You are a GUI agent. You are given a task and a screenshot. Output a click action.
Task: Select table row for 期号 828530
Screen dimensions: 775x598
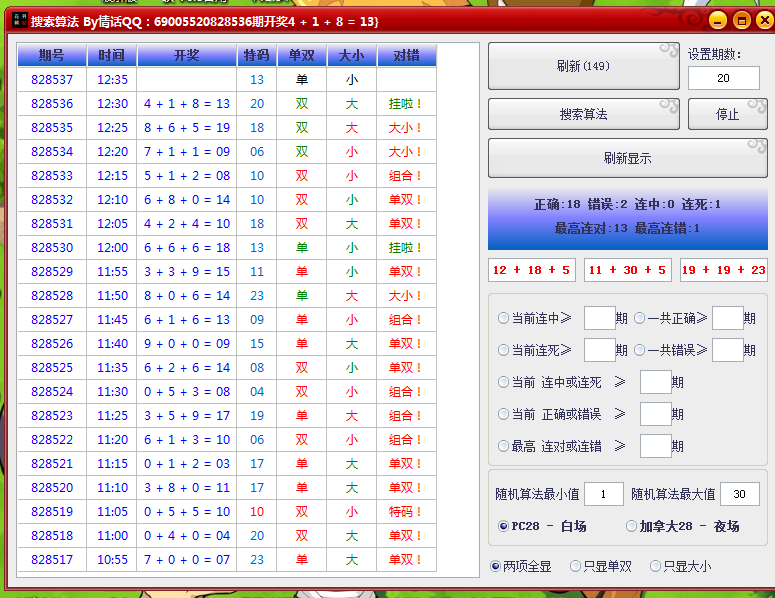pos(226,248)
